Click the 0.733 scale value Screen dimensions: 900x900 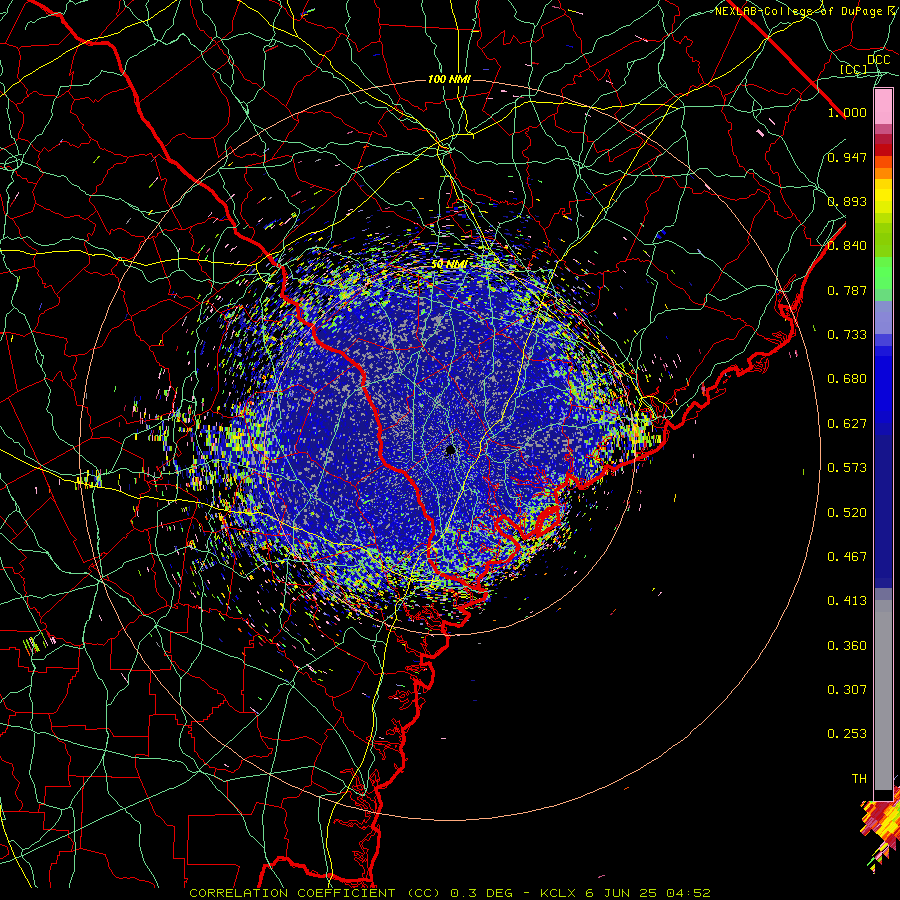coord(847,335)
